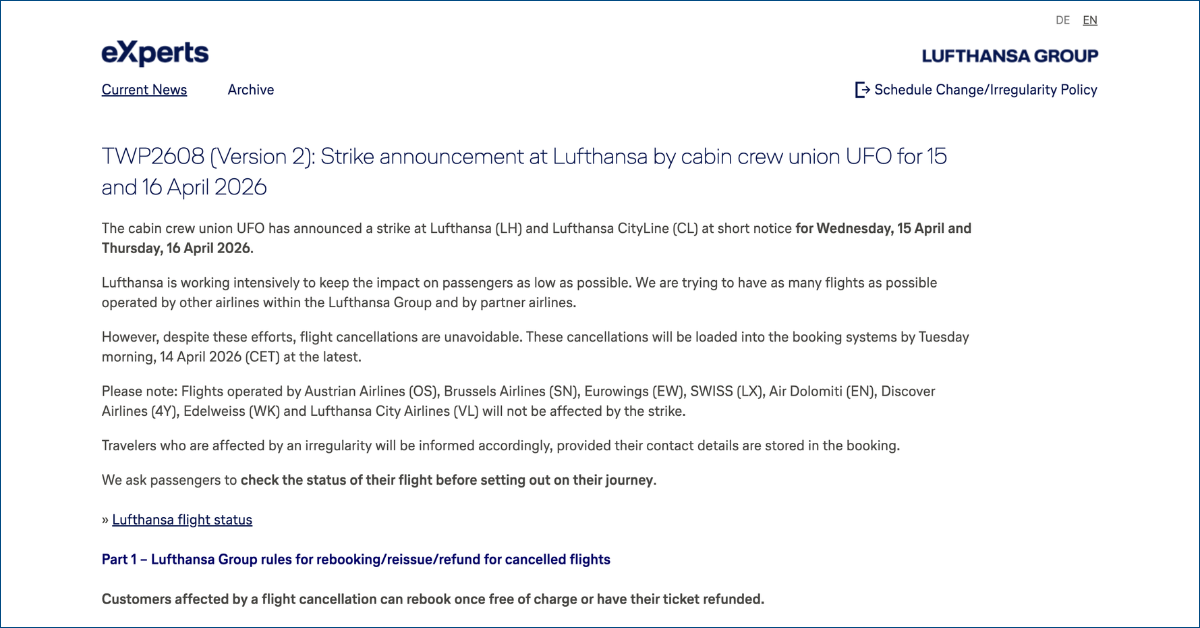Click the TWP2608 strike announcement headline
The image size is (1200, 628).
pos(523,172)
